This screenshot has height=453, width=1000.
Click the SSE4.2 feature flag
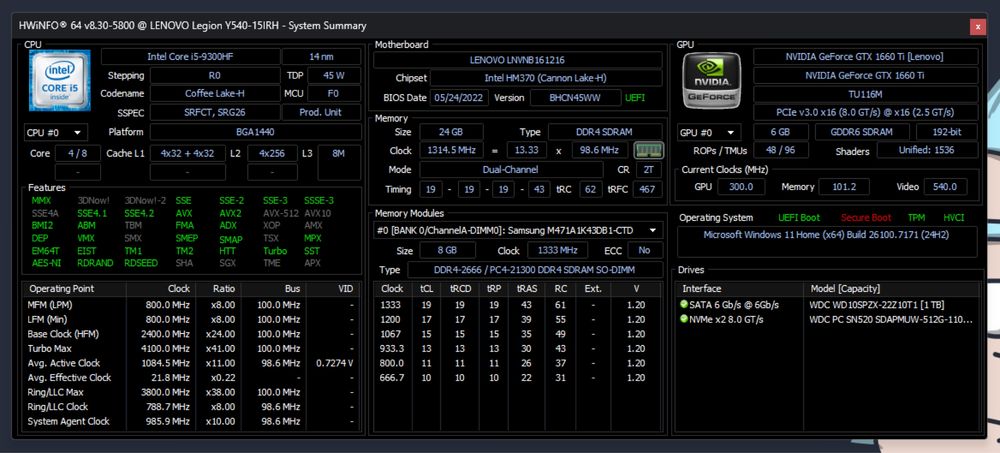139,213
